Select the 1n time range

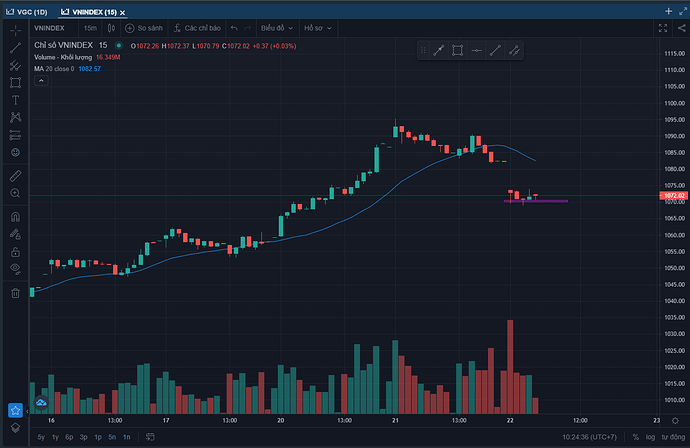pos(127,437)
